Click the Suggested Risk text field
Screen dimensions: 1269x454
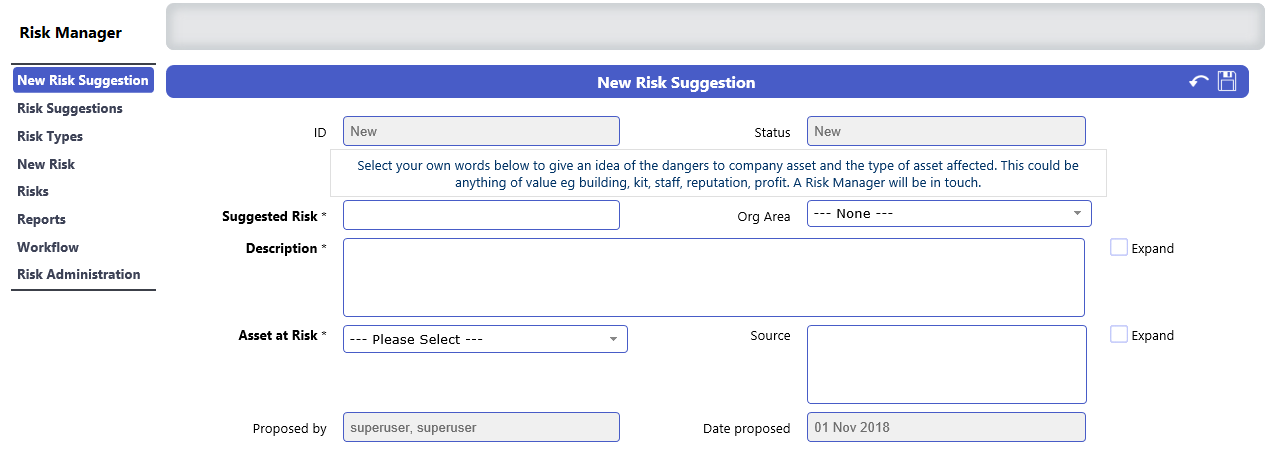[481, 215]
